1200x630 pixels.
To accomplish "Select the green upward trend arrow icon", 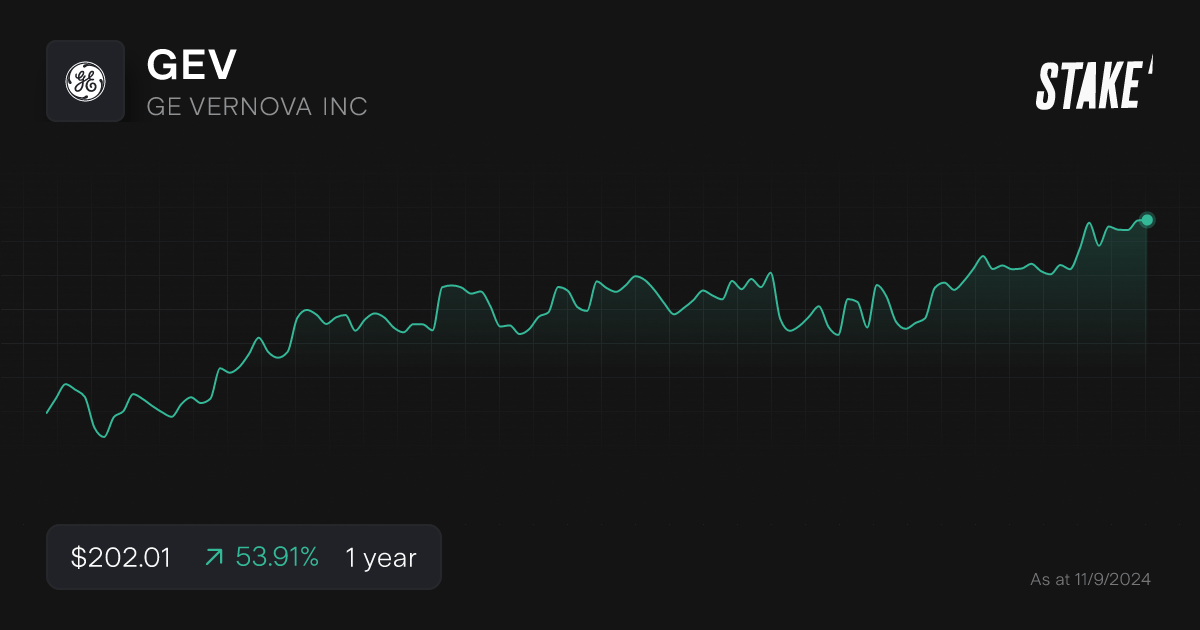I will (x=213, y=557).
